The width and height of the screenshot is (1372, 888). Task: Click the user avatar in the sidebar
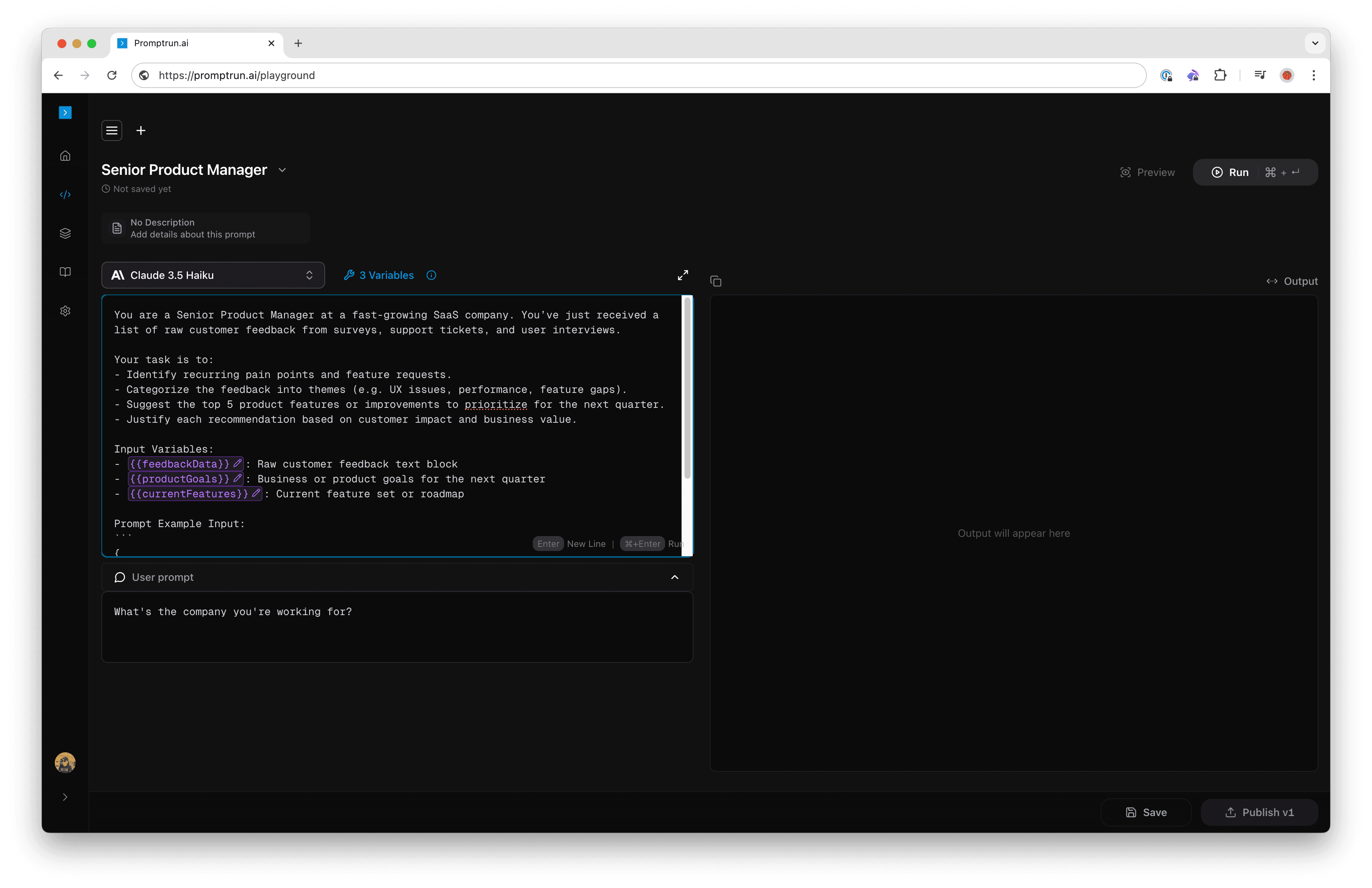tap(65, 762)
